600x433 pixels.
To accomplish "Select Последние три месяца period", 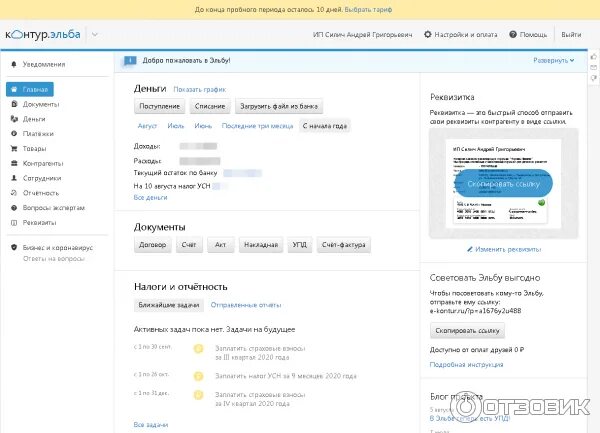I will click(257, 126).
